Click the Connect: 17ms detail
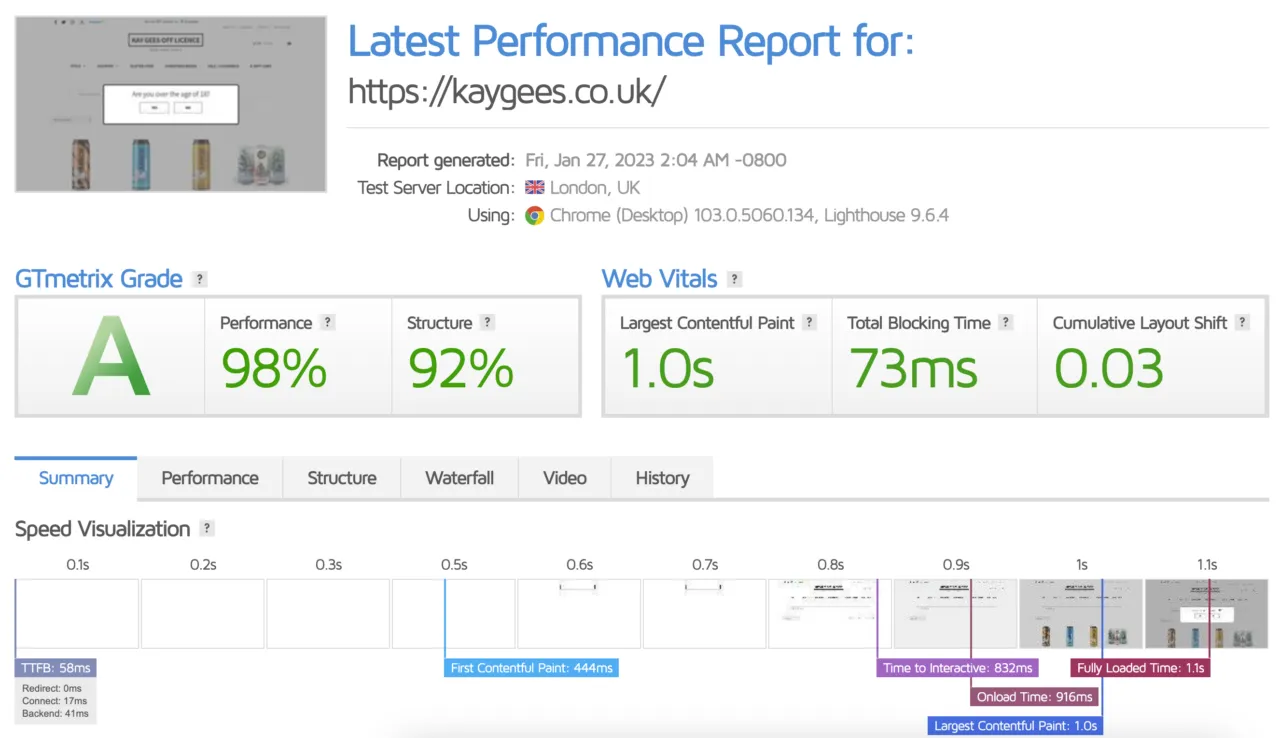The height and width of the screenshot is (738, 1280). tap(55, 701)
